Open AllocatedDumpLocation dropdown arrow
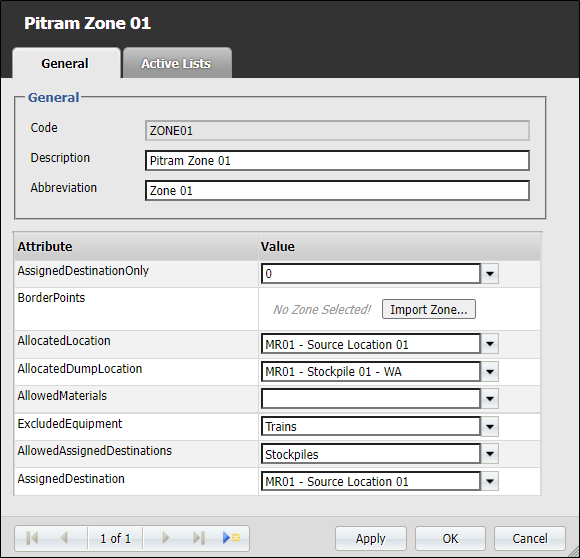The width and height of the screenshot is (580, 558). pos(490,371)
